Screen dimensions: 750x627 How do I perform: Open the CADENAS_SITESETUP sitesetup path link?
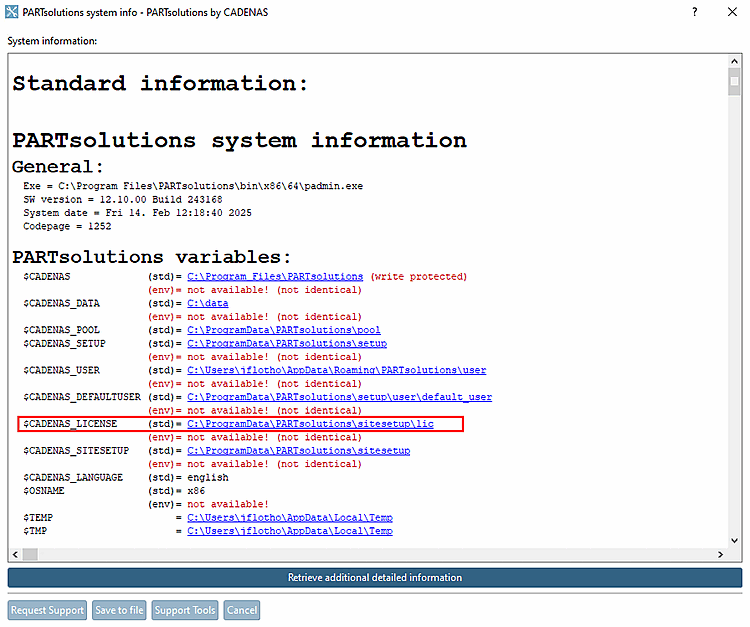[x=298, y=451]
